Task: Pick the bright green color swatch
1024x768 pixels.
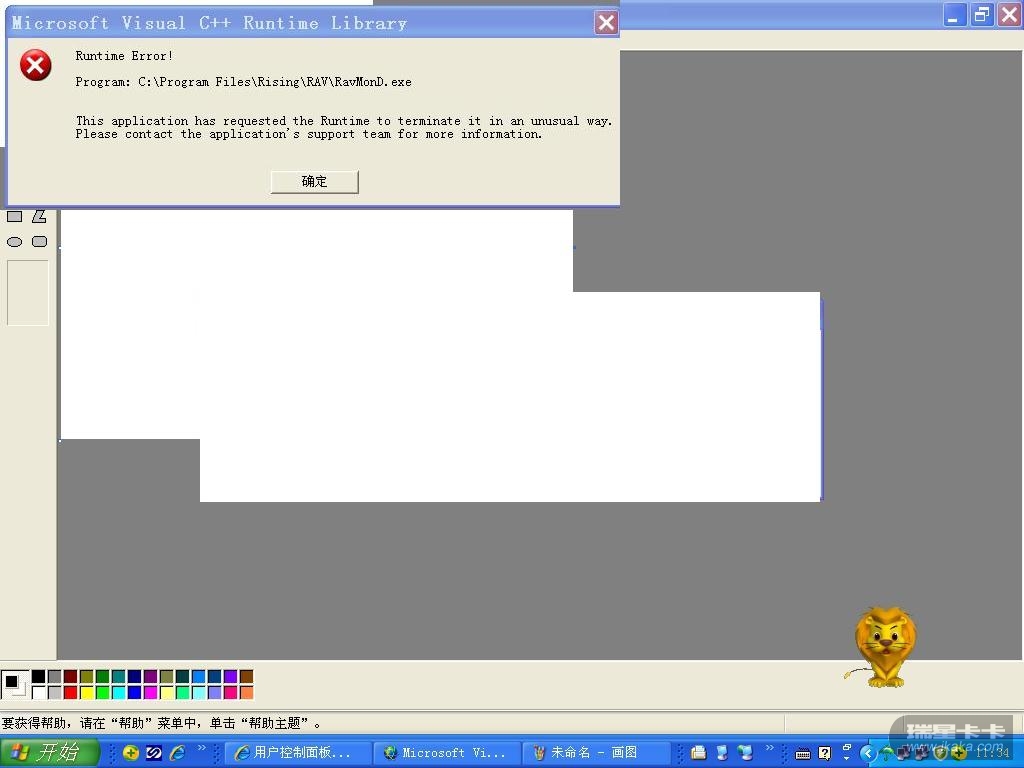Action: [x=103, y=692]
